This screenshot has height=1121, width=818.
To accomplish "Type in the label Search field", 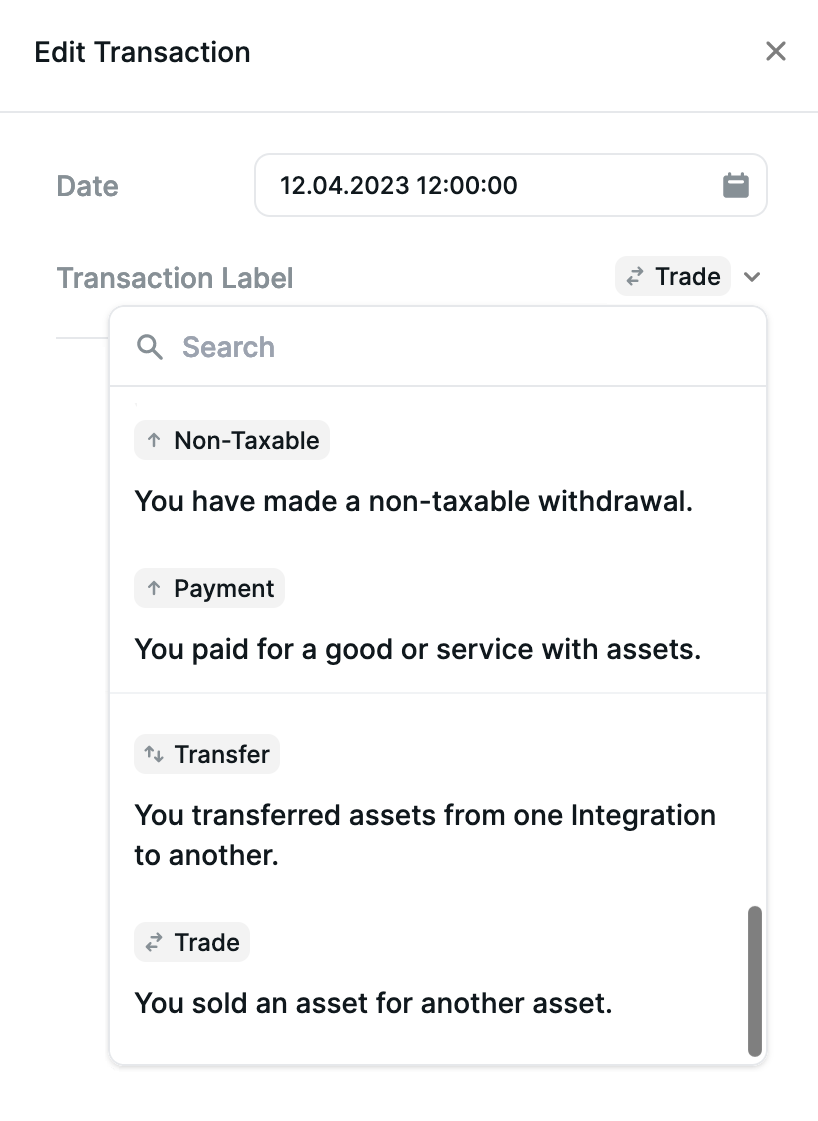I will (x=450, y=347).
